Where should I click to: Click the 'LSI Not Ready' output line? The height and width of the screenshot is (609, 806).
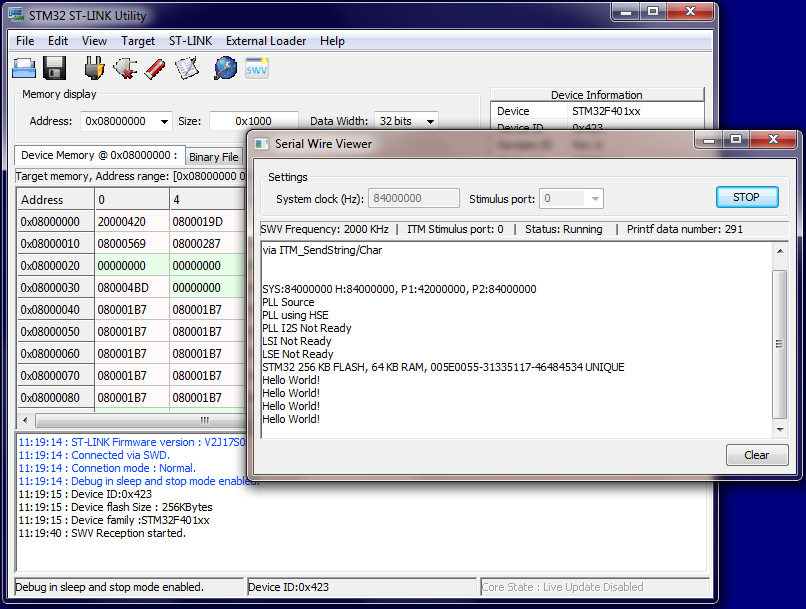click(297, 341)
